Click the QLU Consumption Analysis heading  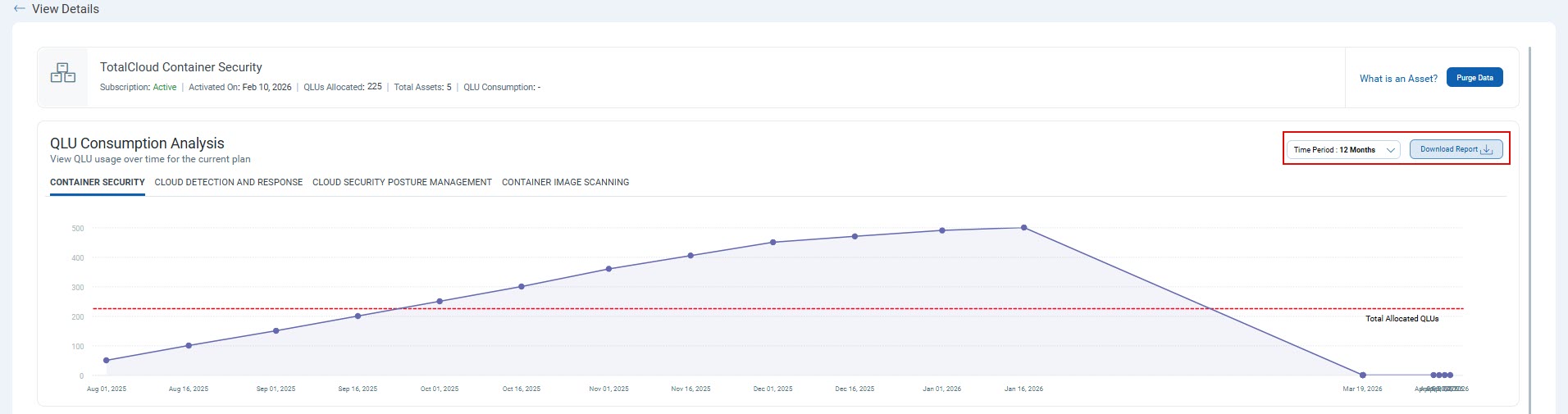click(137, 143)
